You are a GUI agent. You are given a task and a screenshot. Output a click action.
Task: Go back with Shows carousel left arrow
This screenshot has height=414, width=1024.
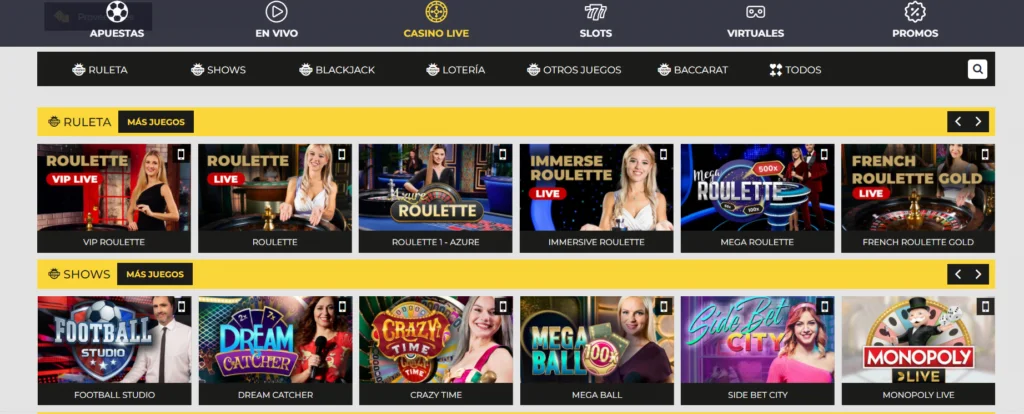[x=957, y=274]
